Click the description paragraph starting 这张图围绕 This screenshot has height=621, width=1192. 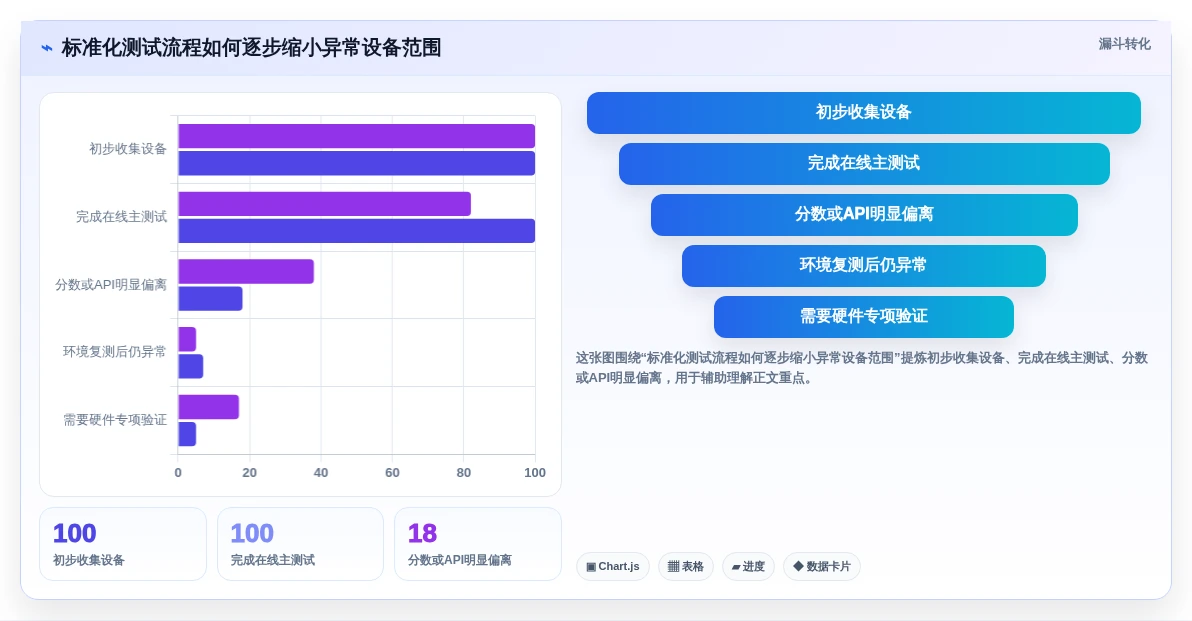point(861,368)
